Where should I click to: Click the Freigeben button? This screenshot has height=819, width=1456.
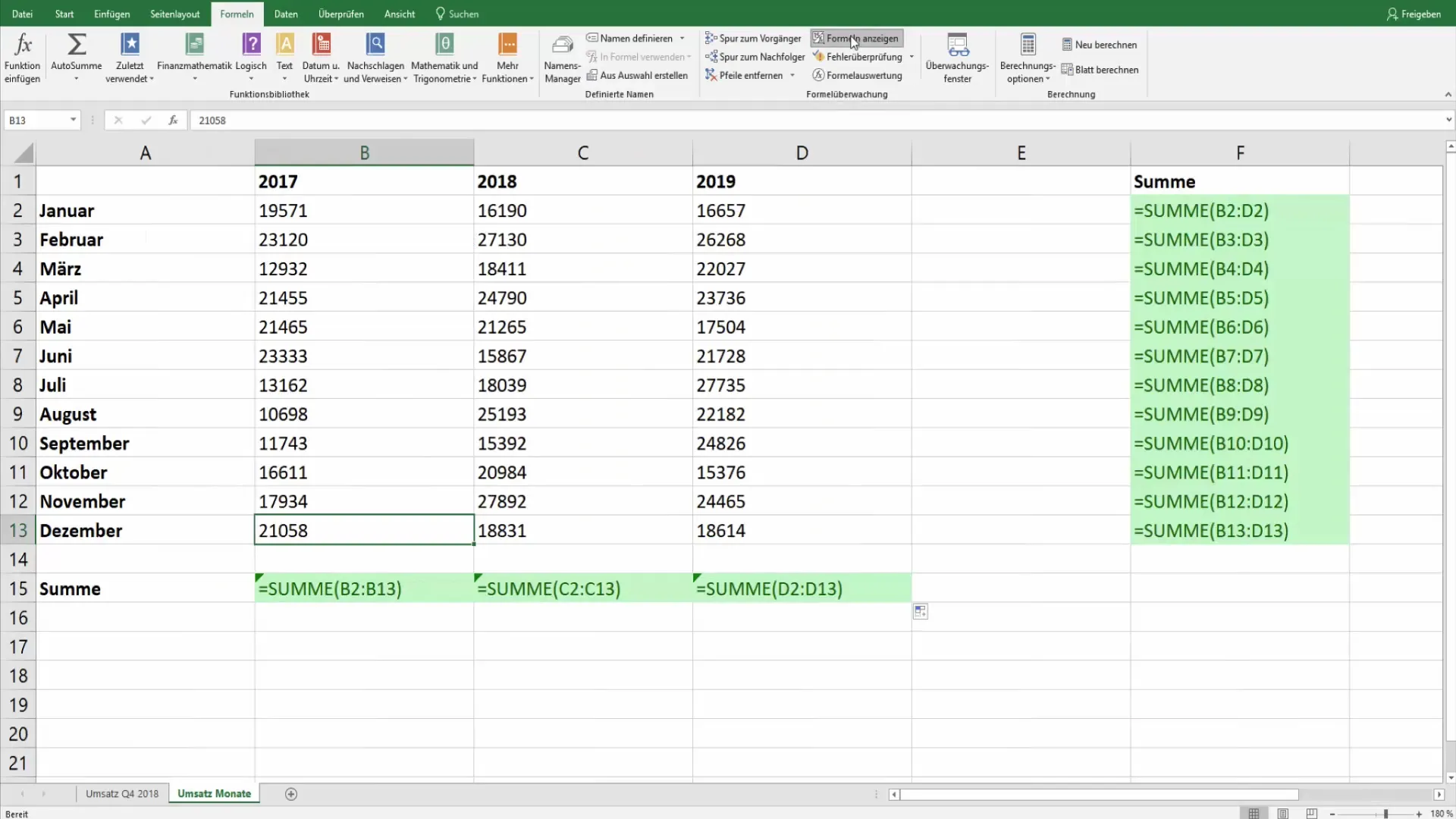pyautogui.click(x=1414, y=14)
